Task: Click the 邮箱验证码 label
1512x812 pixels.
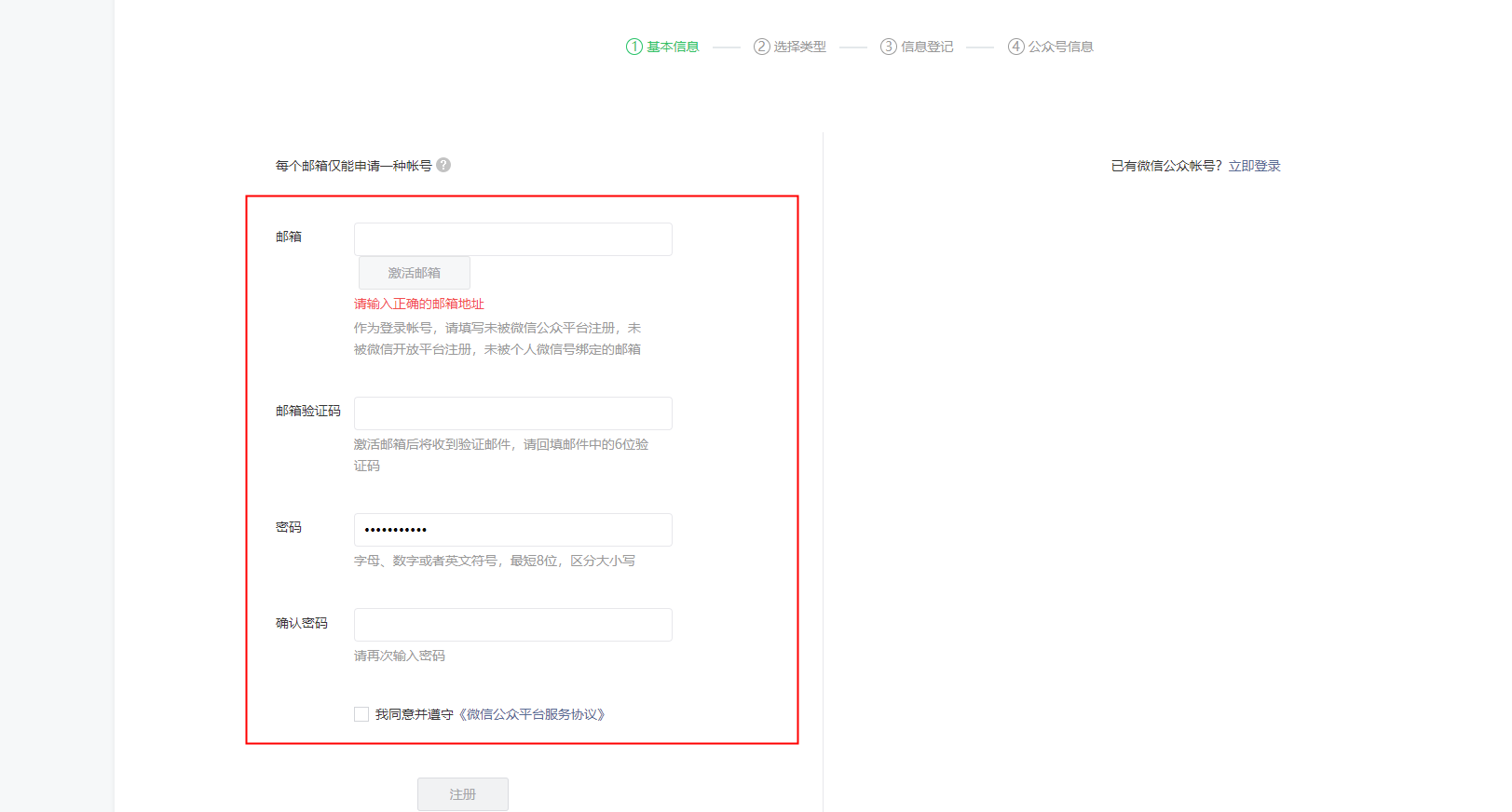Action: (308, 411)
